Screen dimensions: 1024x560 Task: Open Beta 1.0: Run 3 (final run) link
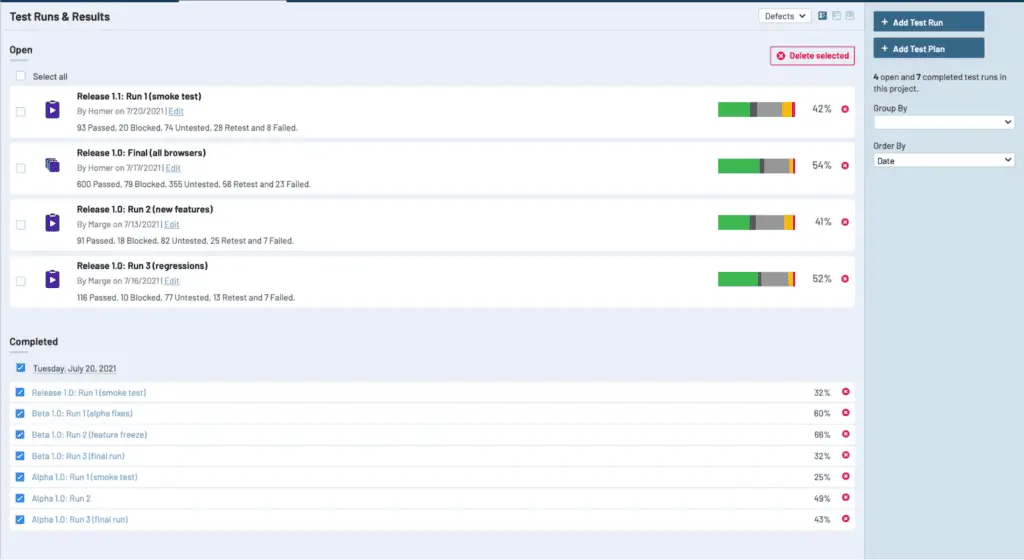78,456
